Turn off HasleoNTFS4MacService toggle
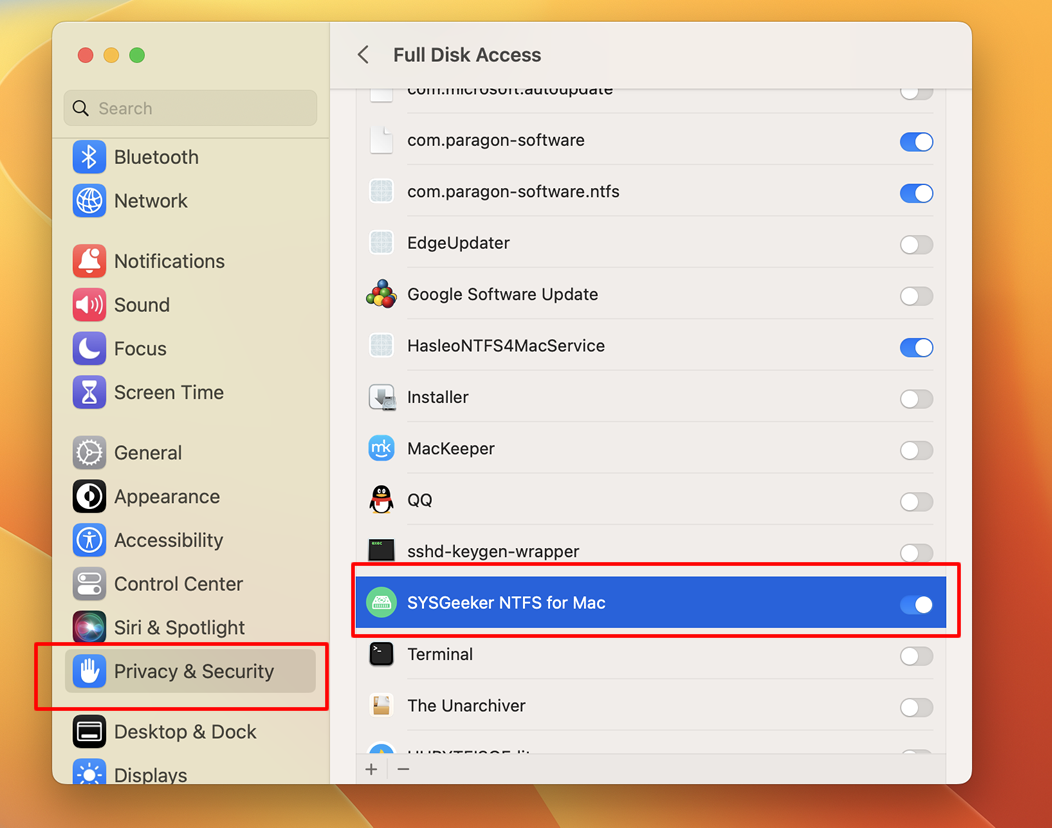The width and height of the screenshot is (1052, 828). click(916, 348)
